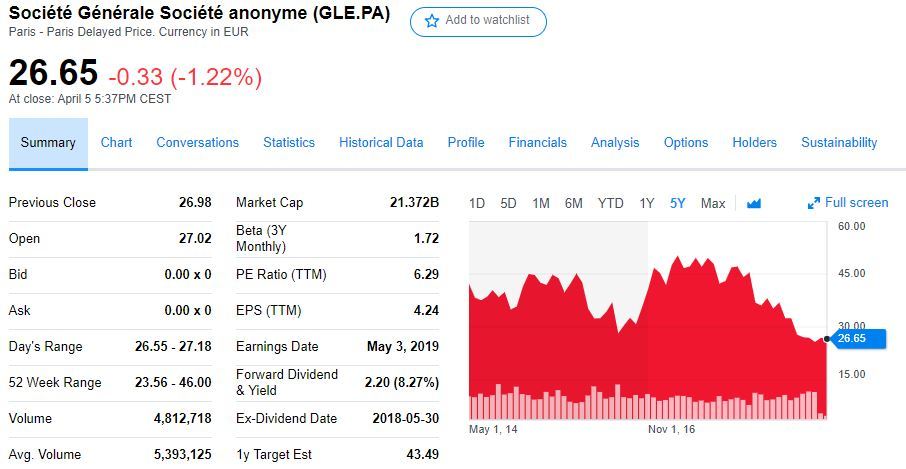Click the star icon beside Add to watchlist

432,21
